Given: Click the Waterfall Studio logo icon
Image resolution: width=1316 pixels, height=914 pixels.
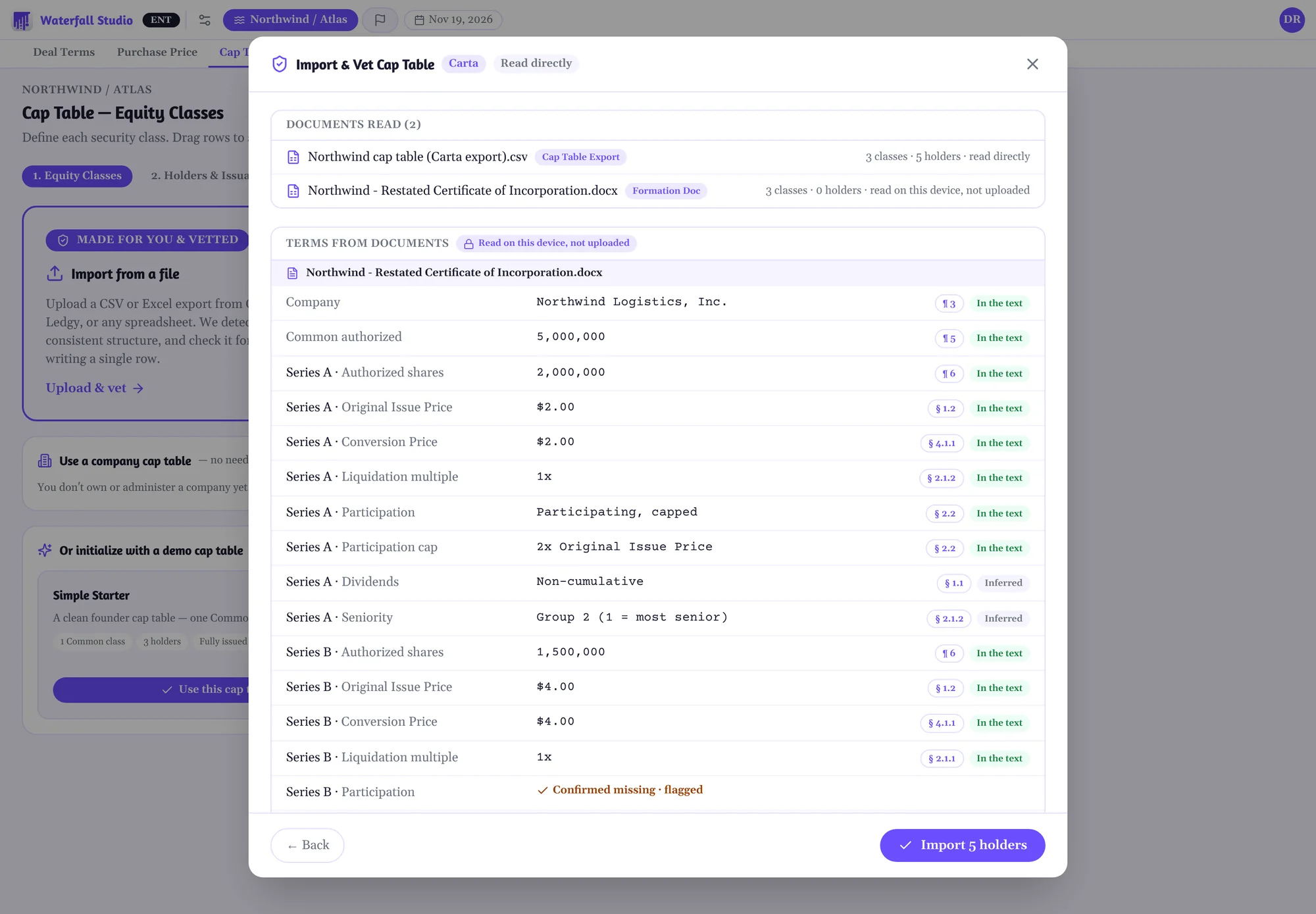Looking at the screenshot, I should tap(22, 20).
